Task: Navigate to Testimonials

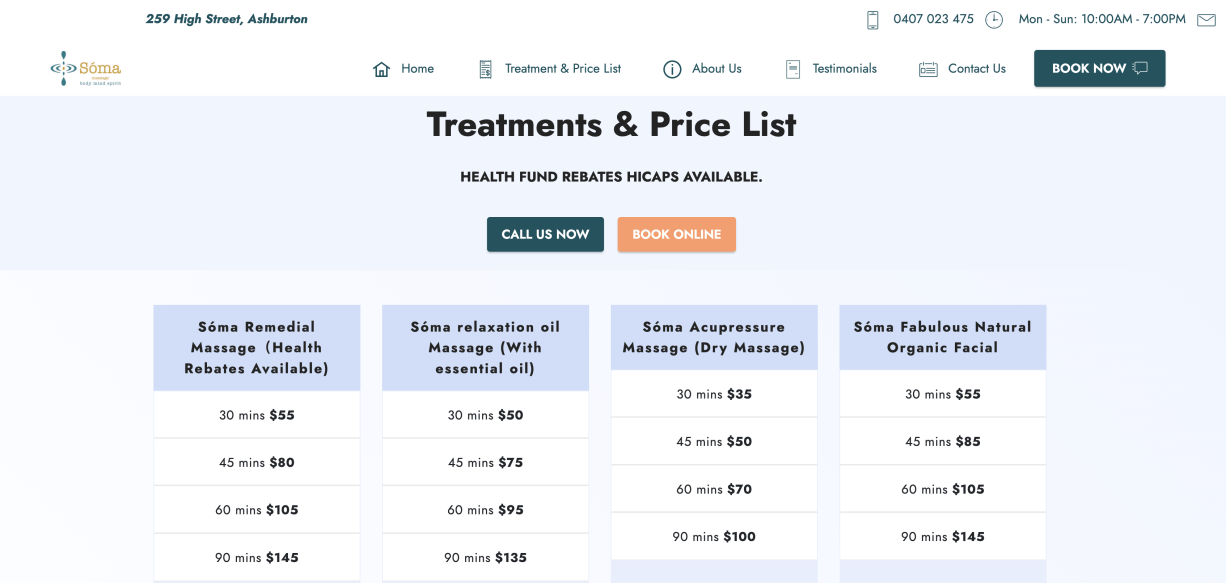Action: (x=844, y=69)
